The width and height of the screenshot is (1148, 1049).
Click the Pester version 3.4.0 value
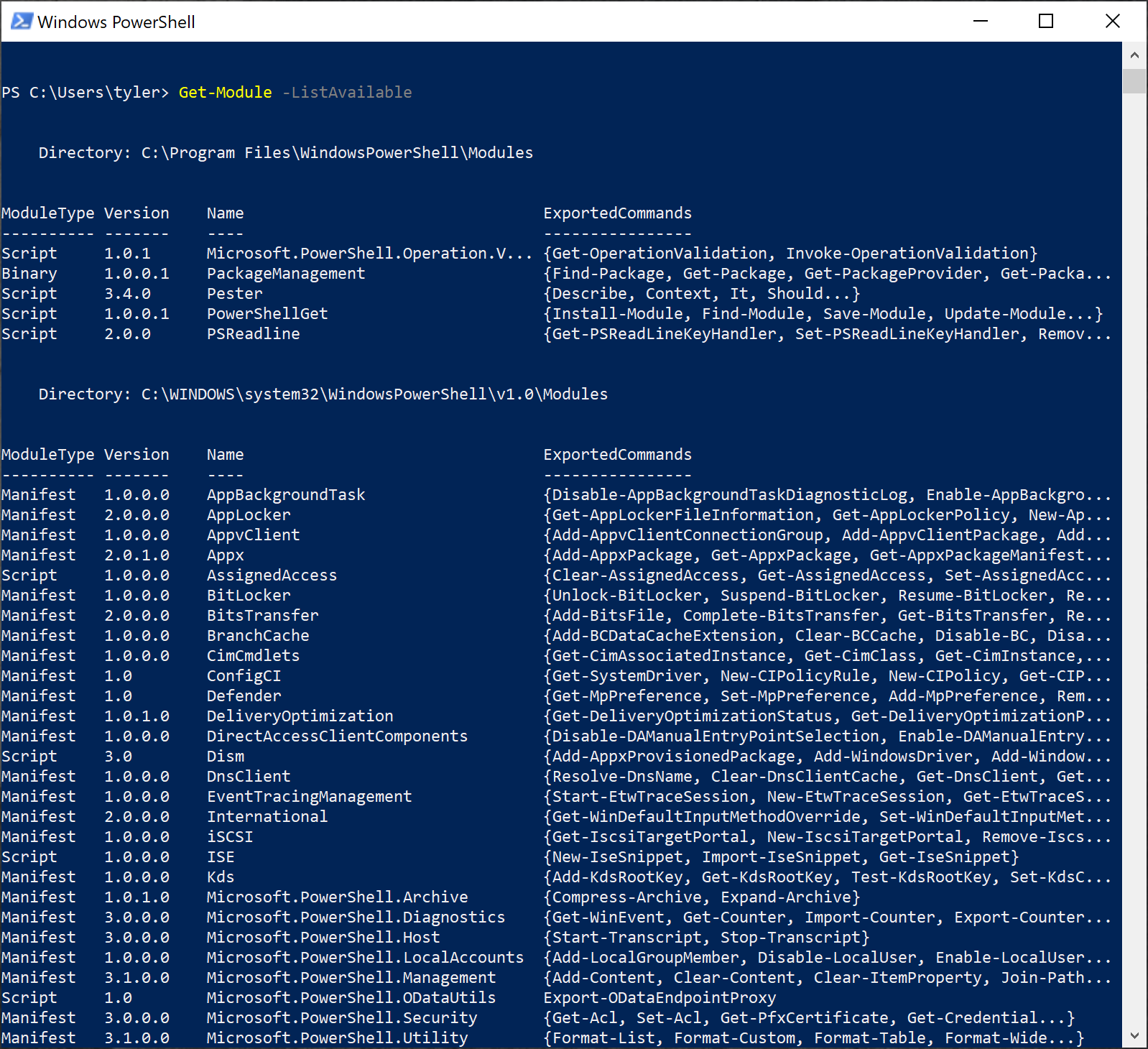[128, 293]
